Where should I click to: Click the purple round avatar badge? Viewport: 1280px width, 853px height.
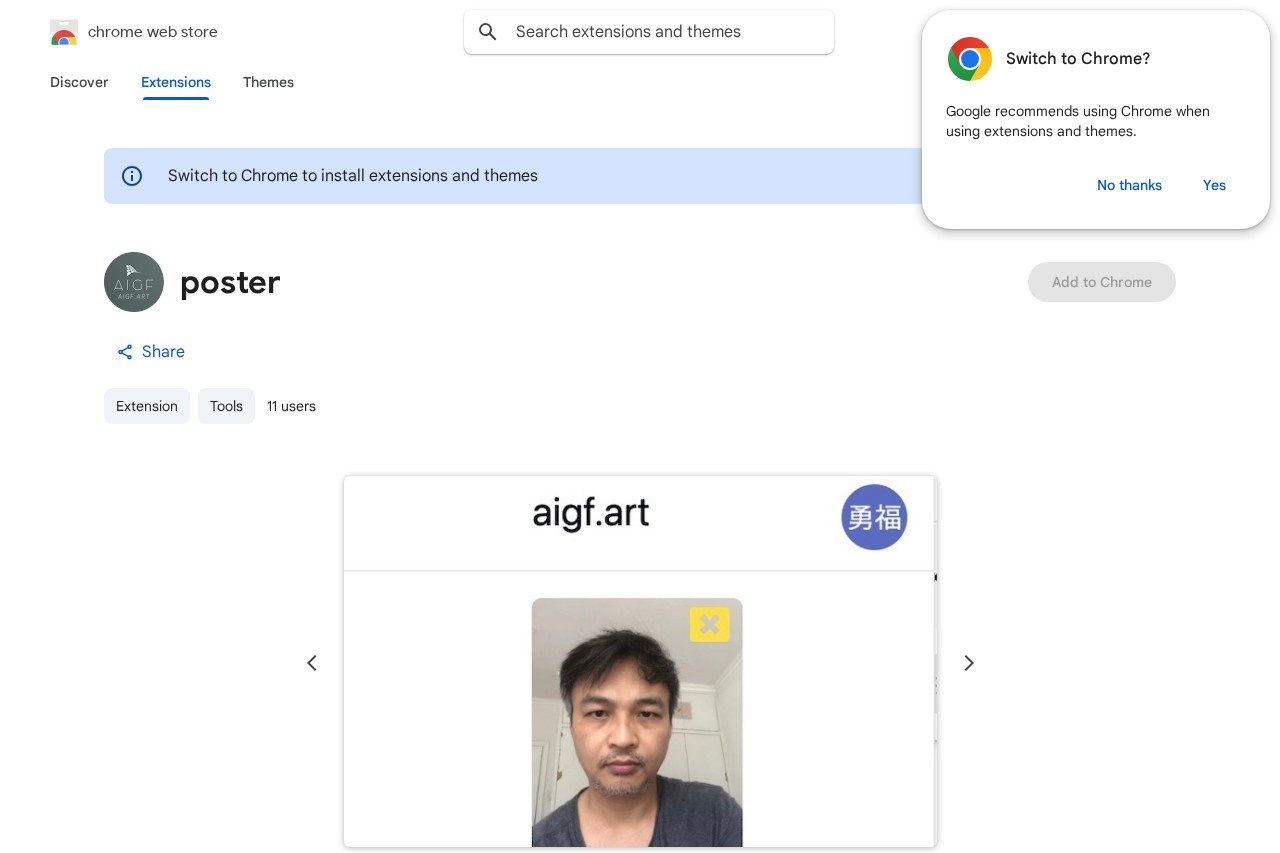click(873, 517)
